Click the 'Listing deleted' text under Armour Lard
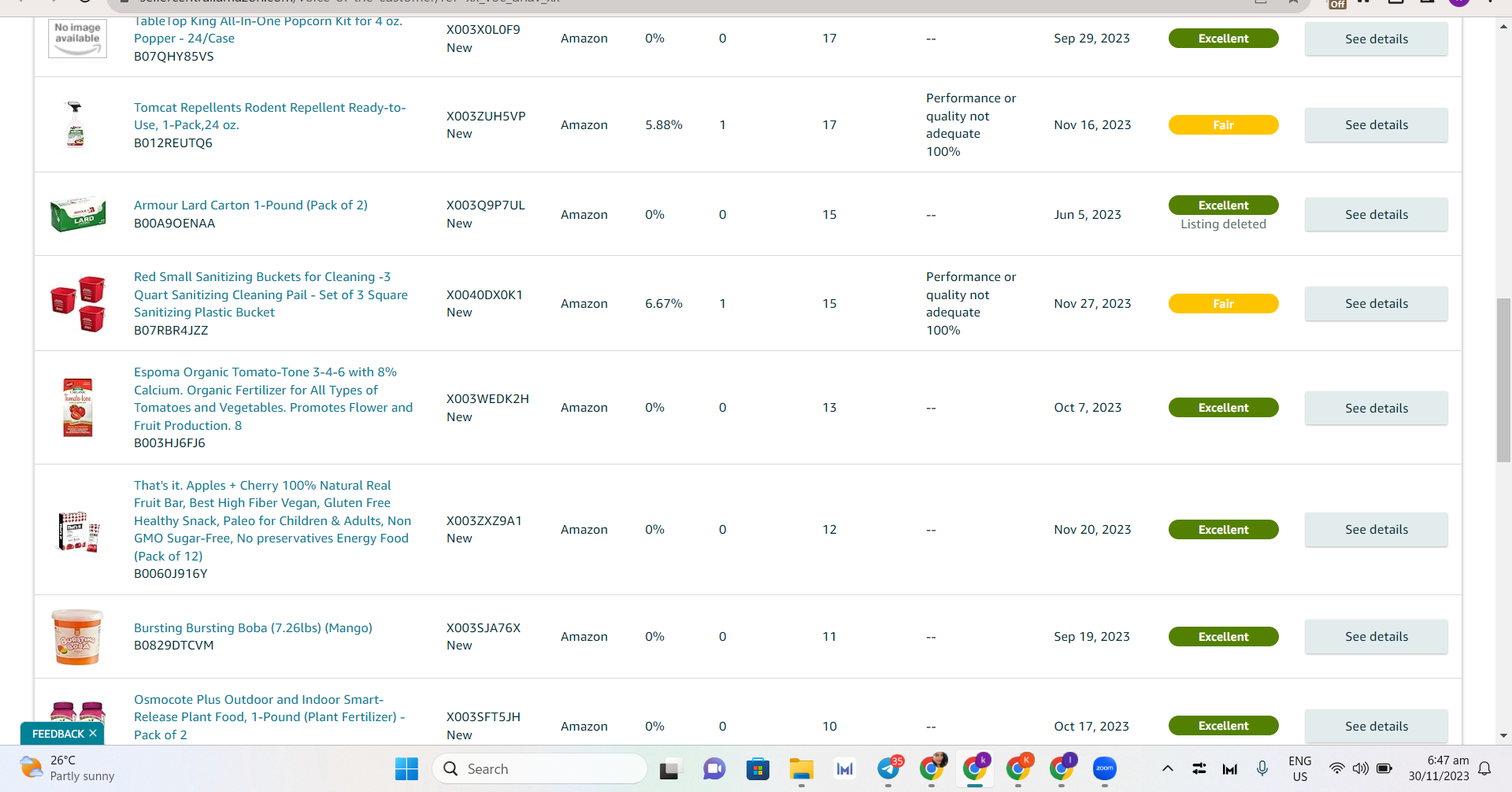The image size is (1512, 792). pos(1223,224)
